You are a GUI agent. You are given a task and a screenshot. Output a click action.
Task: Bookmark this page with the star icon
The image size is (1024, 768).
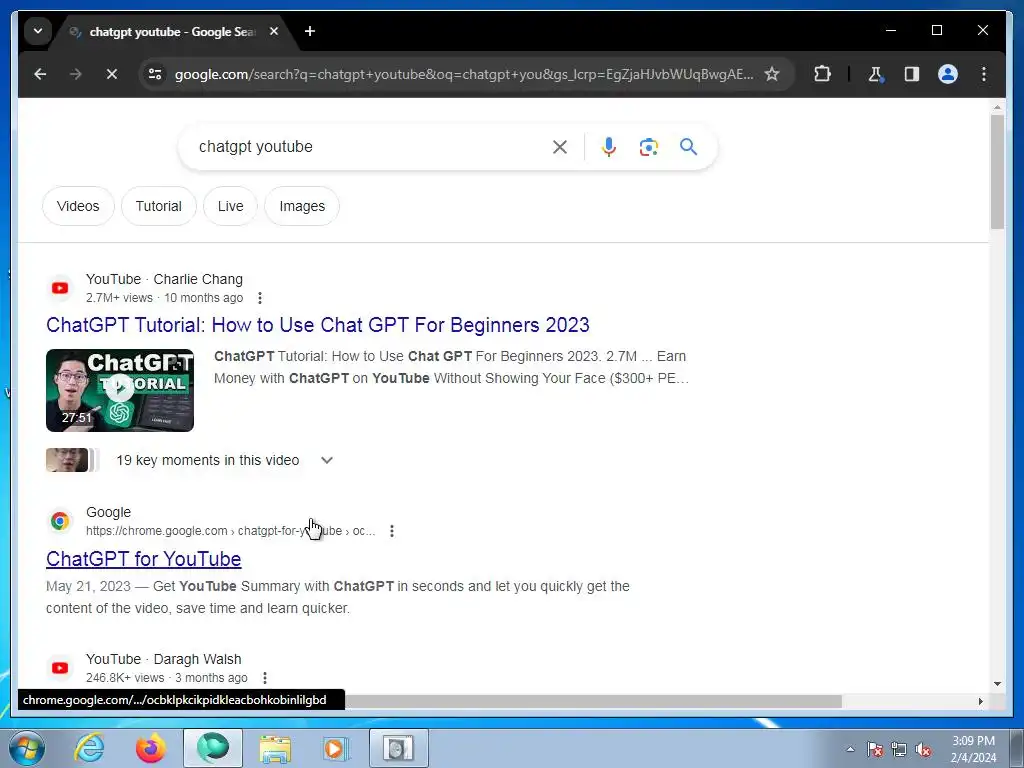772,74
